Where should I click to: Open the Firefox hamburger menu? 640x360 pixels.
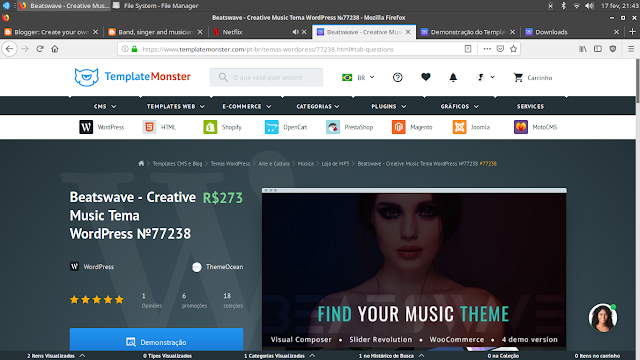click(631, 49)
